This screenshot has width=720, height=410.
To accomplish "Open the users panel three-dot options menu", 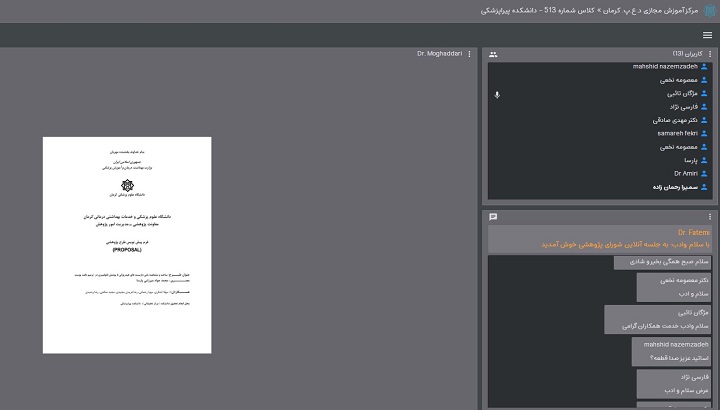I will 710,54.
